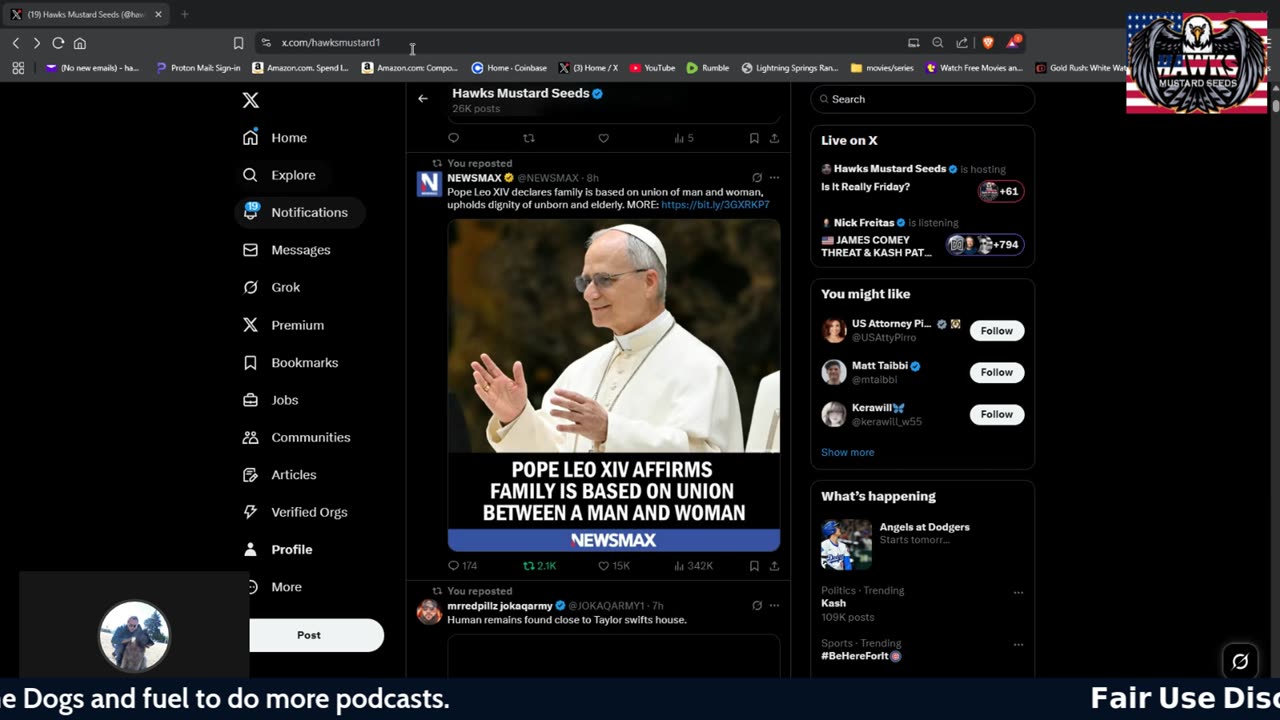
Task: Click the X logo in the sidebar
Action: [x=251, y=100]
